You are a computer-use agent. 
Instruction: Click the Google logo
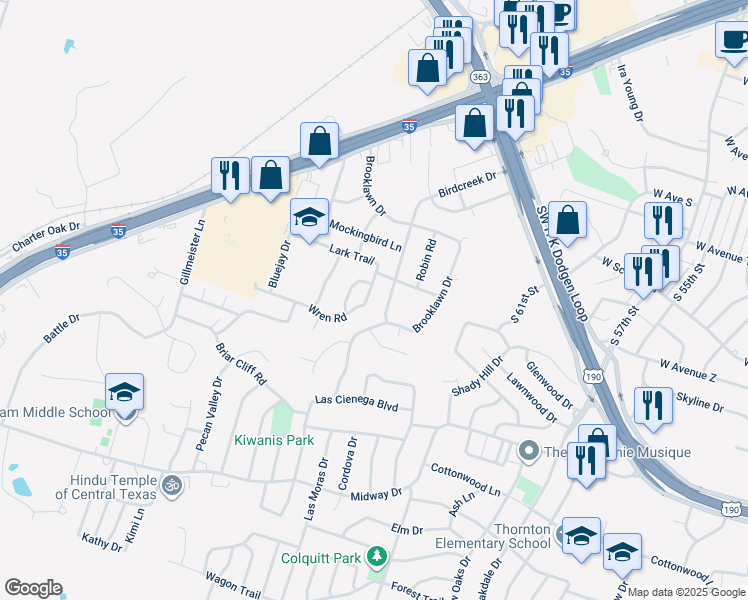pyautogui.click(x=33, y=588)
